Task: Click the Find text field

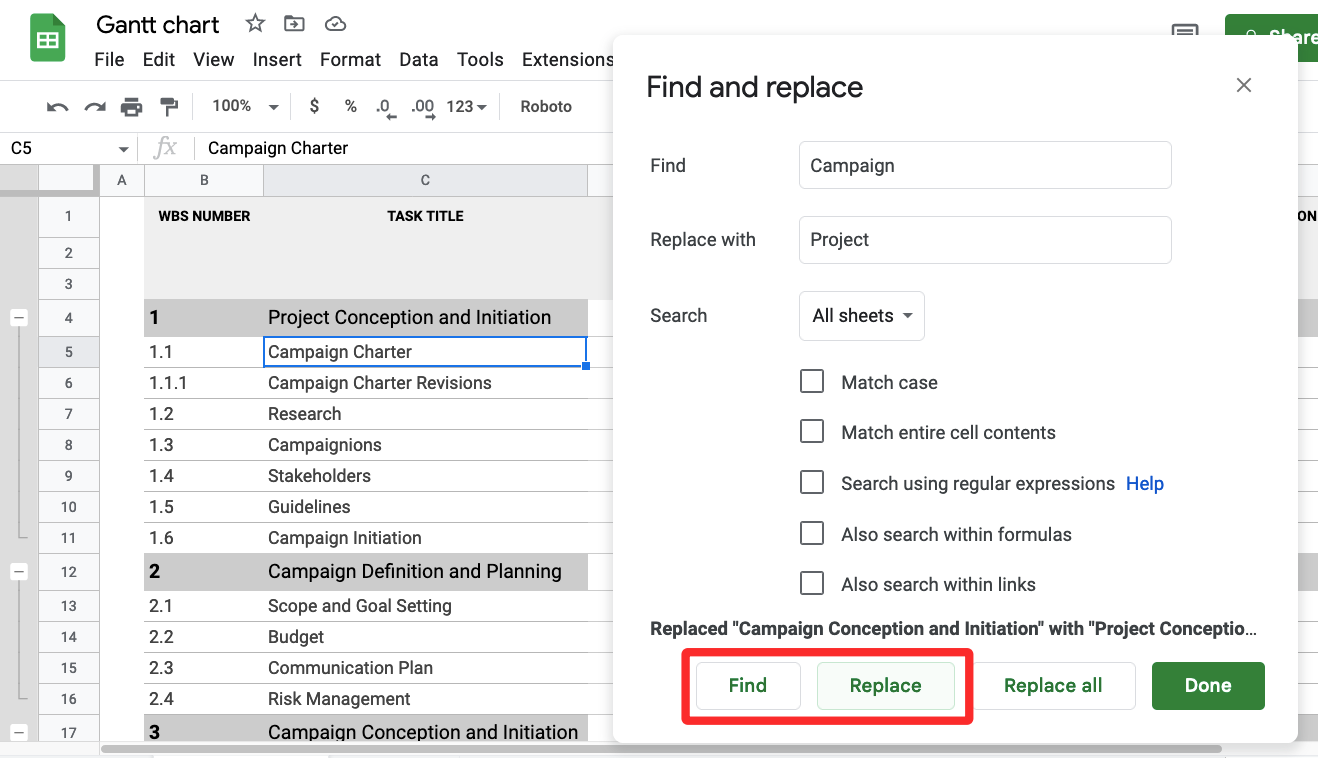Action: (985, 165)
